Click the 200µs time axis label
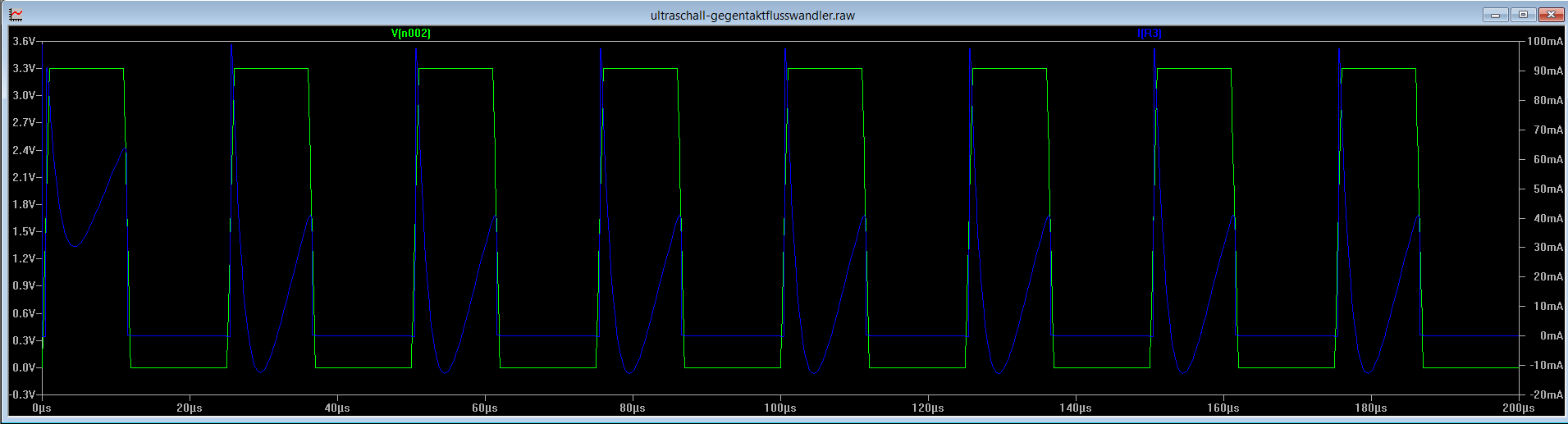Image resolution: width=1568 pixels, height=424 pixels. [1519, 408]
